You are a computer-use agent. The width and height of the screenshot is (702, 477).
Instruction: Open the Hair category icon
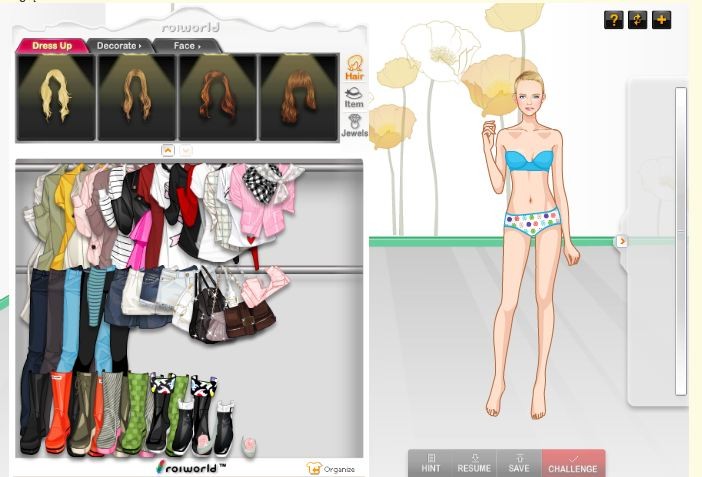tap(354, 69)
